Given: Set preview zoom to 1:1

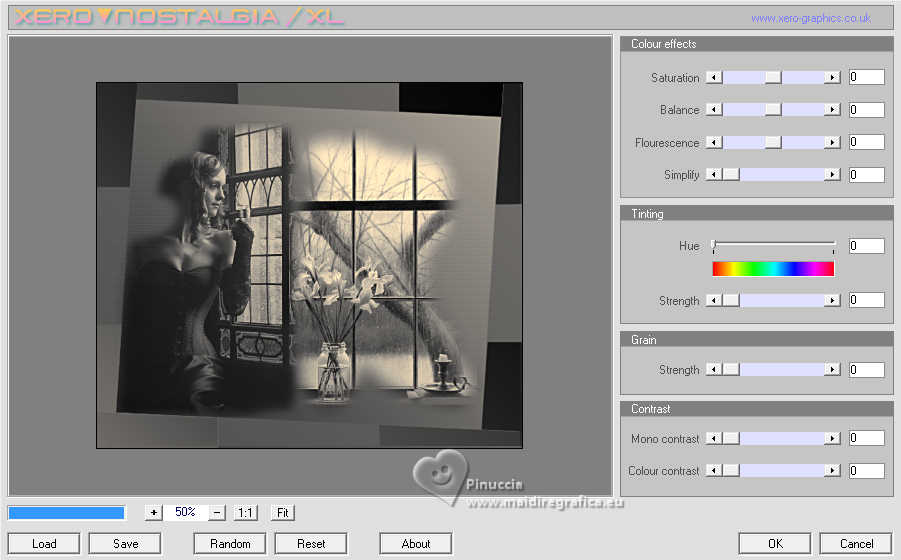Looking at the screenshot, I should coord(245,512).
